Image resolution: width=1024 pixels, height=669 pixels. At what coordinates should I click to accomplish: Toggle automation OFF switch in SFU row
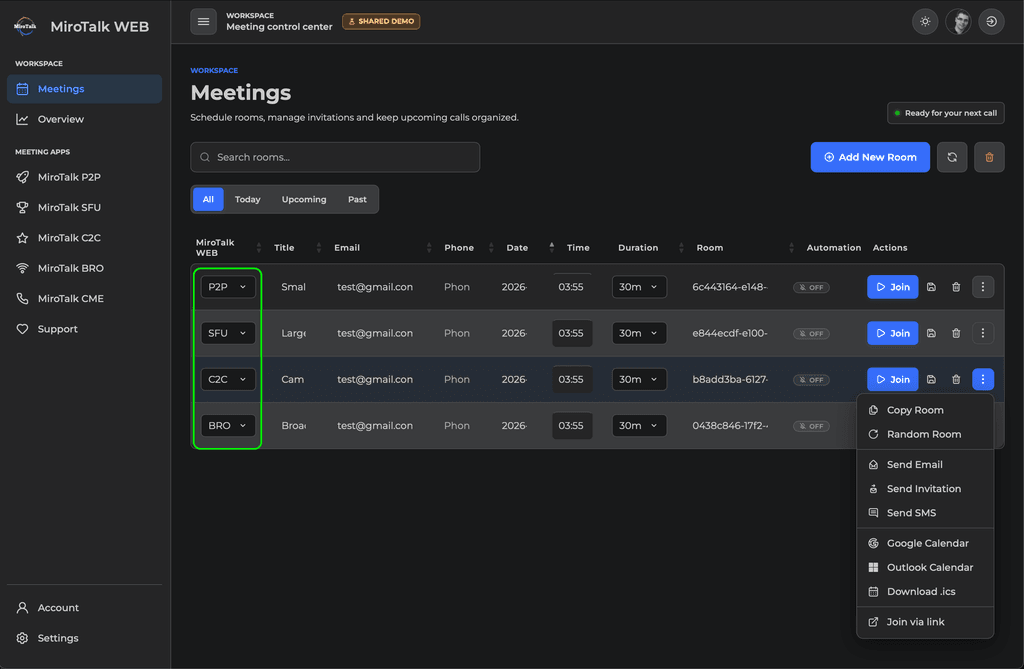pos(811,333)
